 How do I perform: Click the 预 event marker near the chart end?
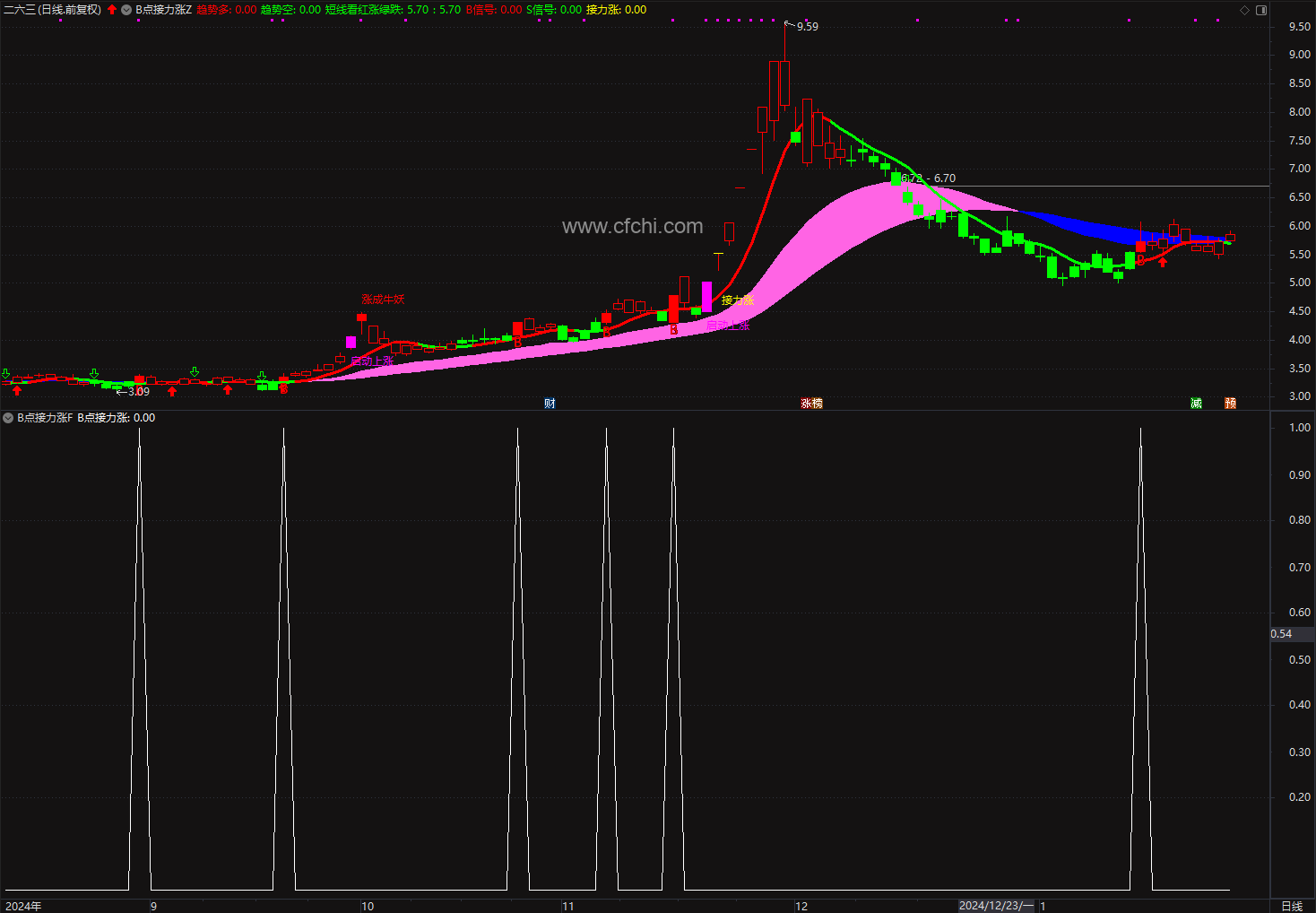pos(1230,404)
